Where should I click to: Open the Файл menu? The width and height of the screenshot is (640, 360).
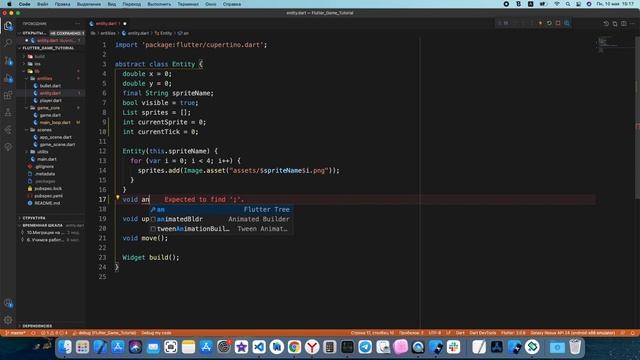[x=43, y=4]
